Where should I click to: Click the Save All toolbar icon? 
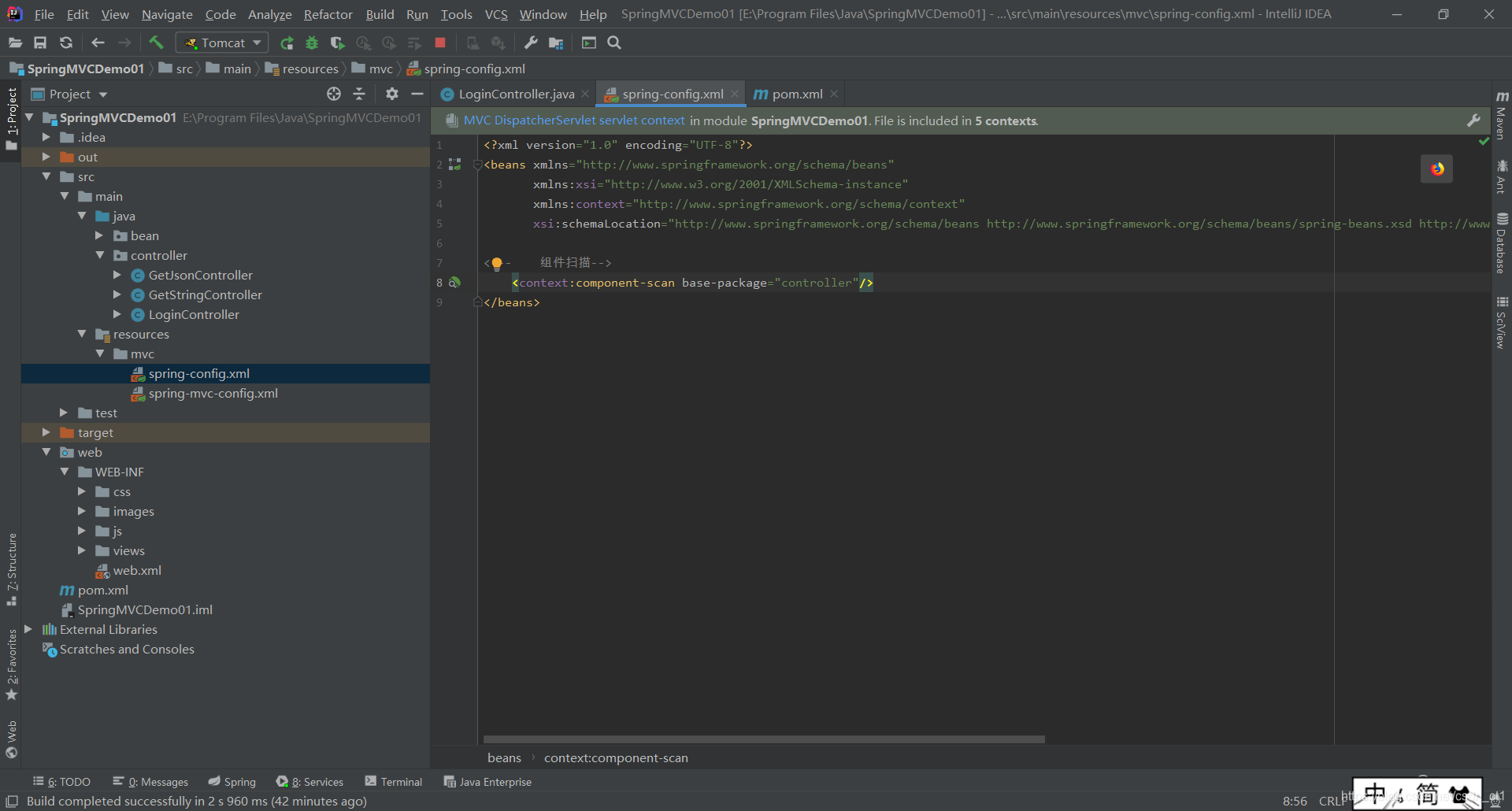coord(40,43)
